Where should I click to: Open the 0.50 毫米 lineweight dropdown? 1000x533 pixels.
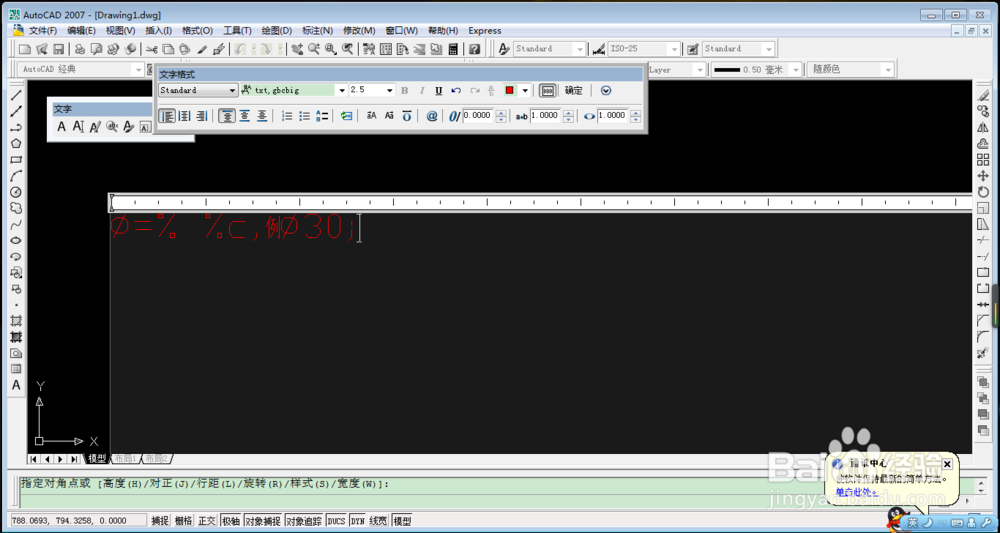pyautogui.click(x=797, y=69)
